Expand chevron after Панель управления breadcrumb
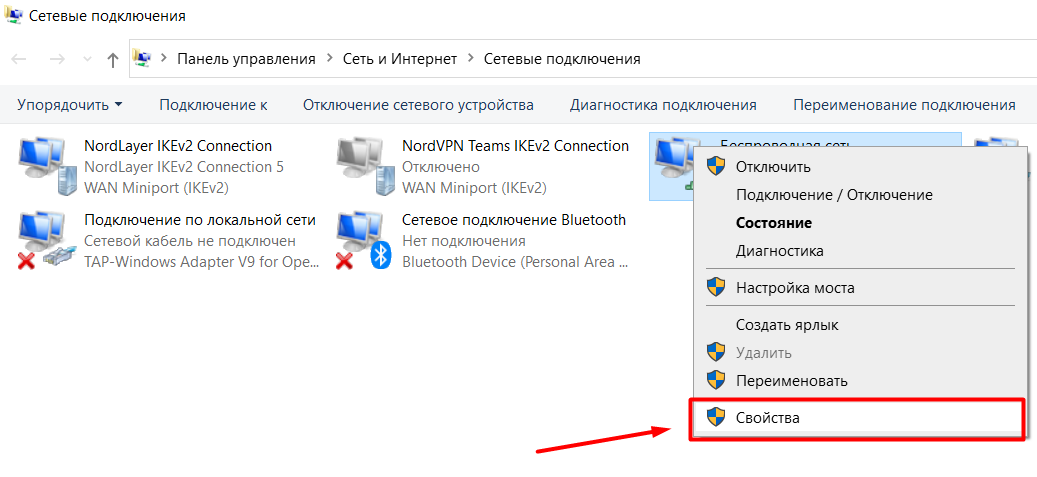This screenshot has width=1037, height=477. [329, 59]
